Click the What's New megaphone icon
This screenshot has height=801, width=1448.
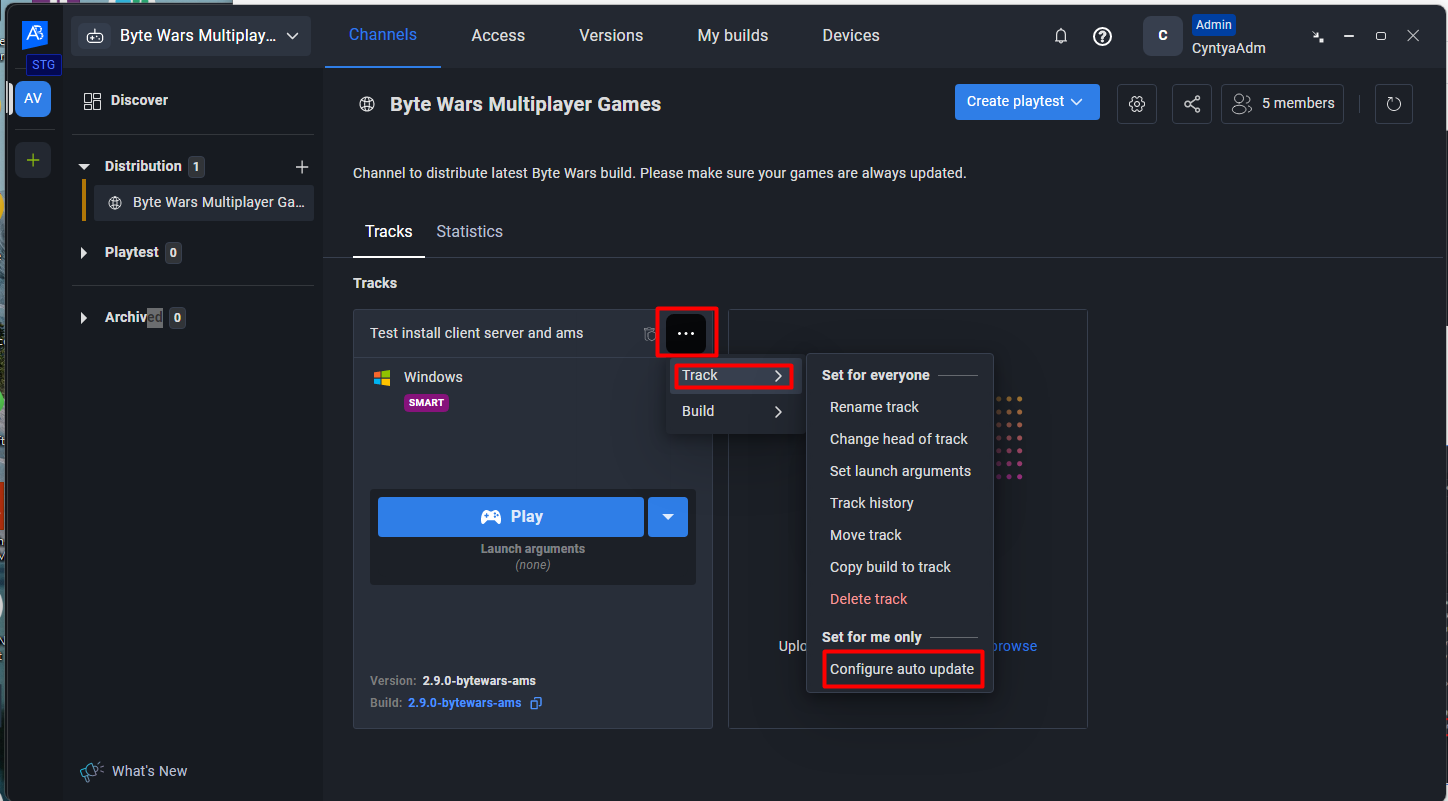click(x=92, y=771)
